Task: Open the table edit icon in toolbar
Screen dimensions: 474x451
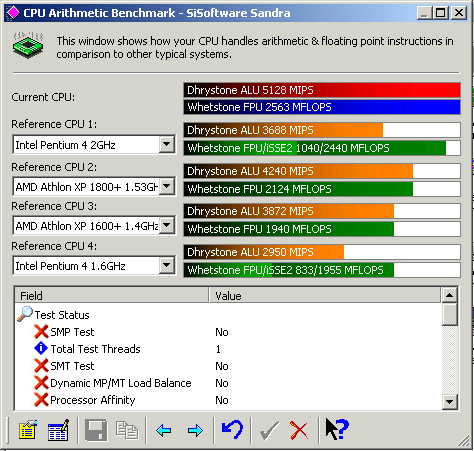Action: coord(59,430)
